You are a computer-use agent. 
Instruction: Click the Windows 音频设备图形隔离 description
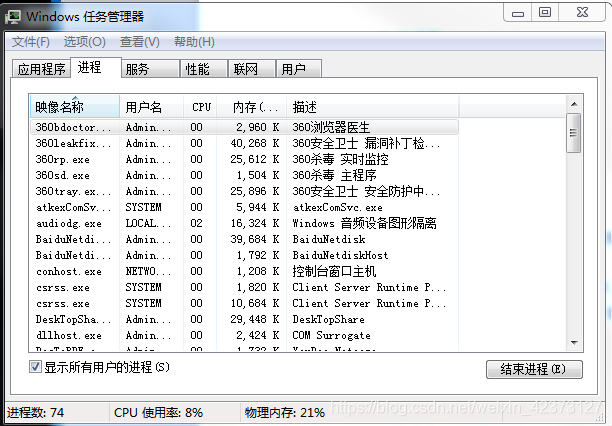tap(365, 223)
